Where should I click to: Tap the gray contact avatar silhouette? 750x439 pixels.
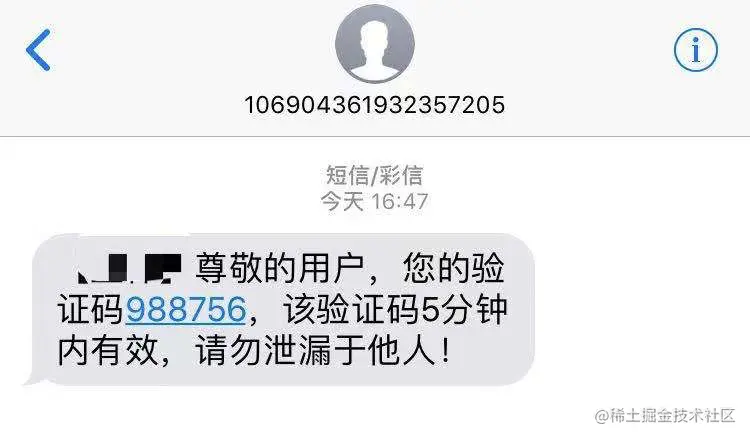coord(375,44)
